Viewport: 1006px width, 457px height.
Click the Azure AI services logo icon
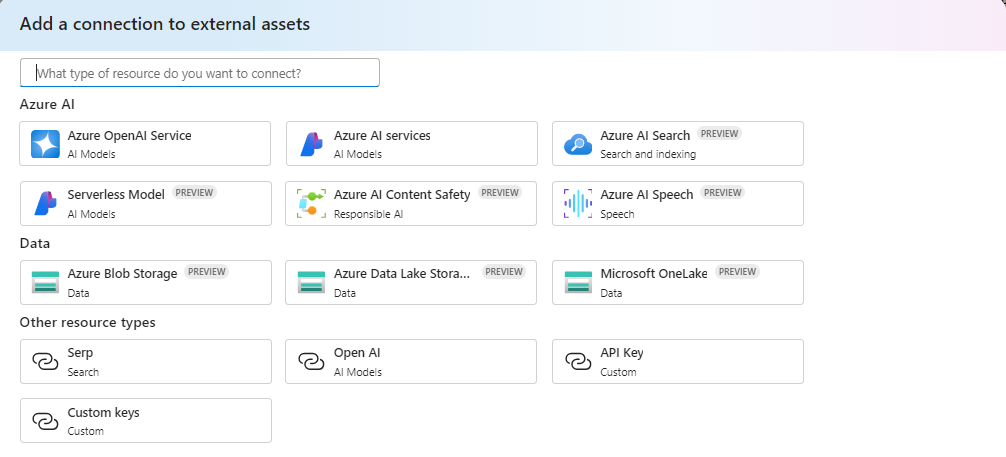[x=312, y=144]
